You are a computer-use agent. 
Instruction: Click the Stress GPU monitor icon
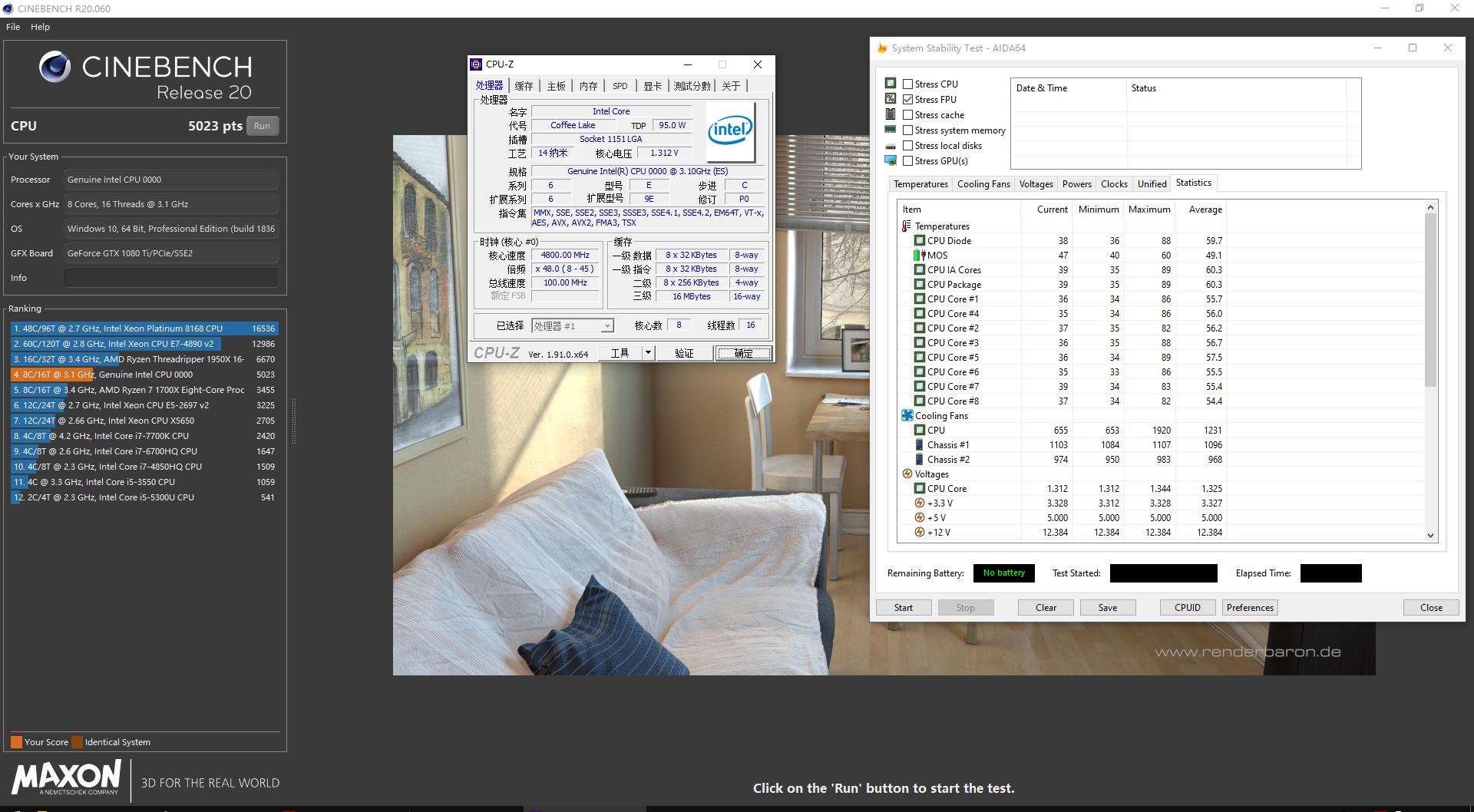click(891, 160)
